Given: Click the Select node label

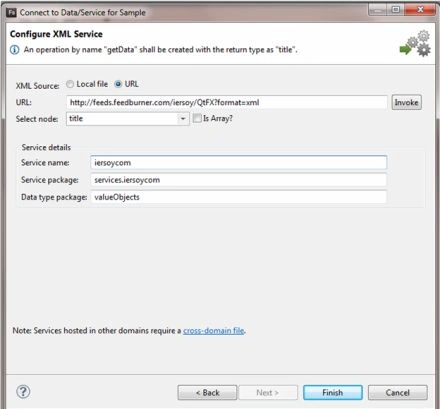Looking at the screenshot, I should pyautogui.click(x=37, y=119).
